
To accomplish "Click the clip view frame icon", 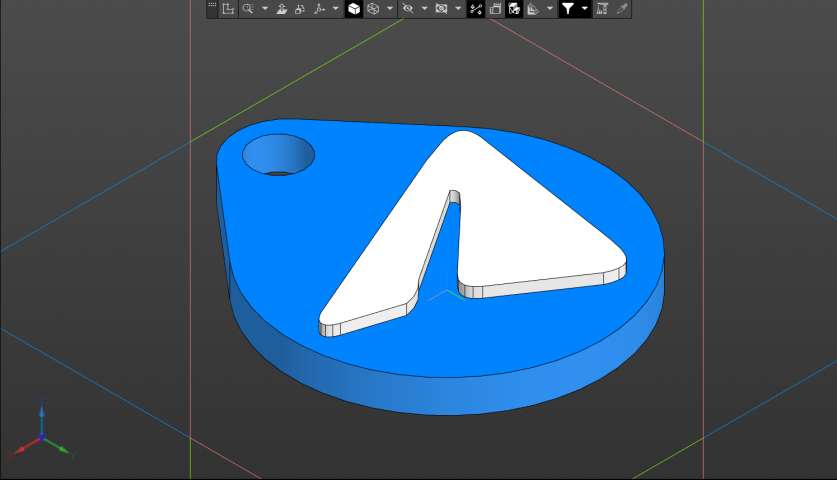I will (x=495, y=9).
